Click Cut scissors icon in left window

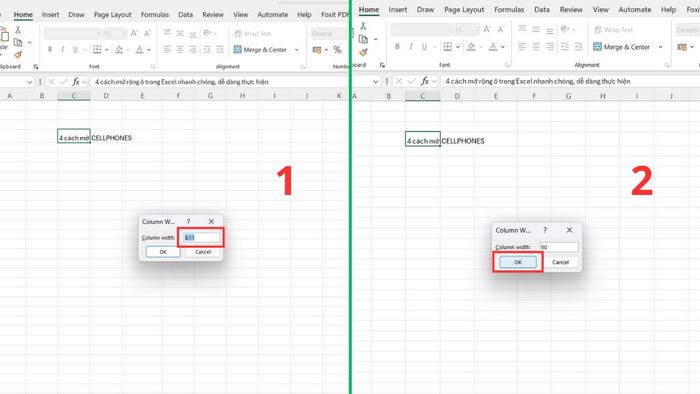[x=18, y=30]
